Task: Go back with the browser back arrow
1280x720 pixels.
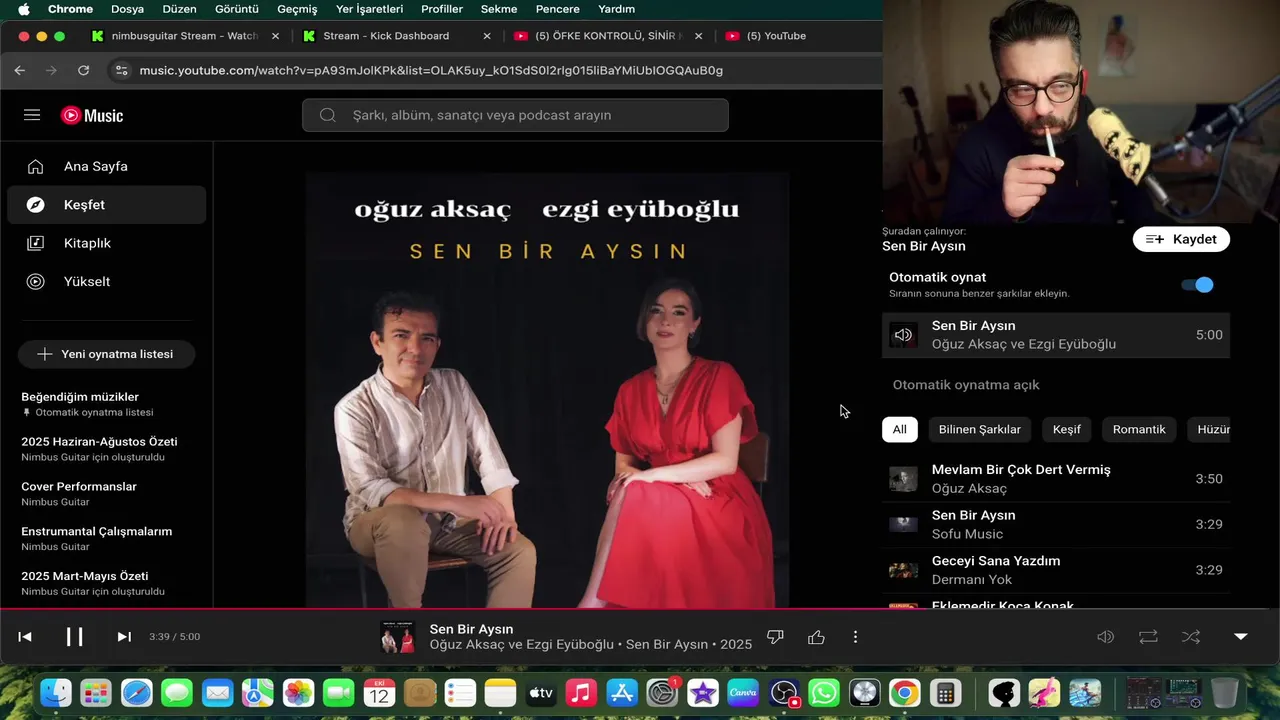Action: pyautogui.click(x=20, y=70)
